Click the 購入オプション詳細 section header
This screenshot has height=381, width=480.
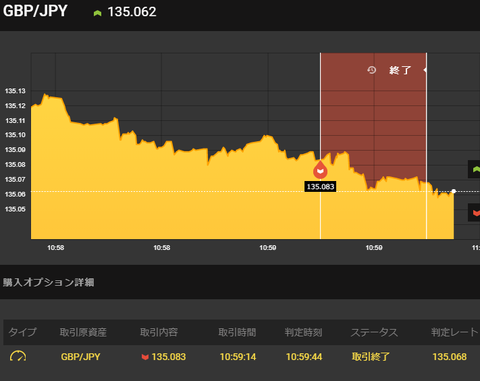point(48,282)
